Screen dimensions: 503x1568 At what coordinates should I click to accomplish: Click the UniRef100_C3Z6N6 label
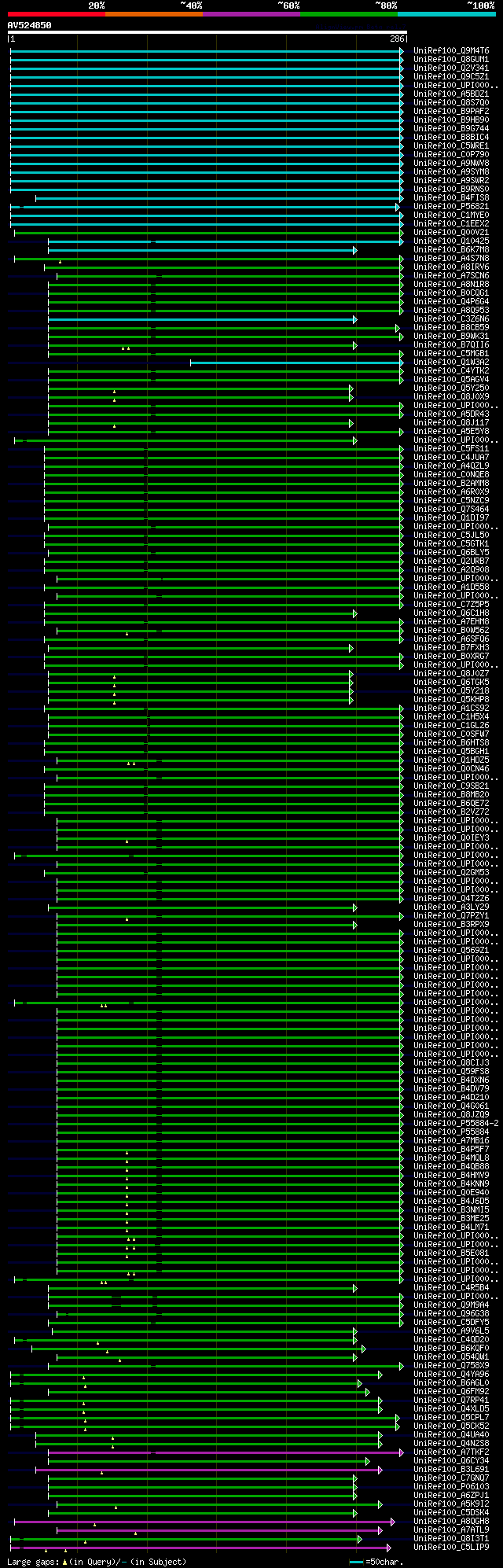coord(451,319)
